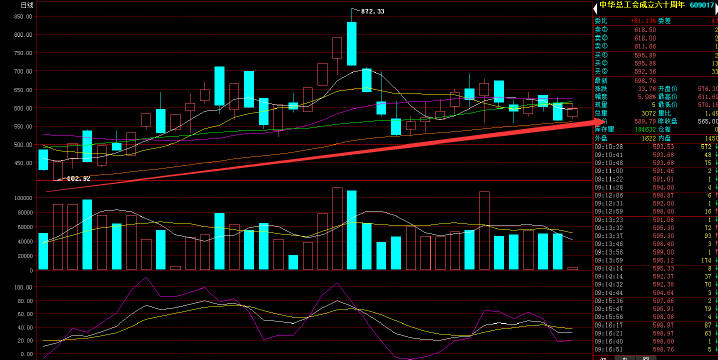
Task: Select the tallest cyan volume bar
Action: (352, 230)
